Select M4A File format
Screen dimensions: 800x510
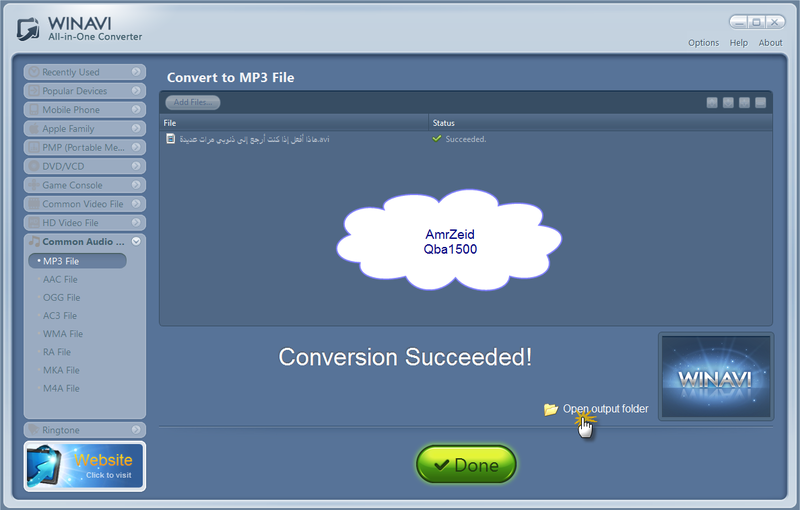pos(61,389)
